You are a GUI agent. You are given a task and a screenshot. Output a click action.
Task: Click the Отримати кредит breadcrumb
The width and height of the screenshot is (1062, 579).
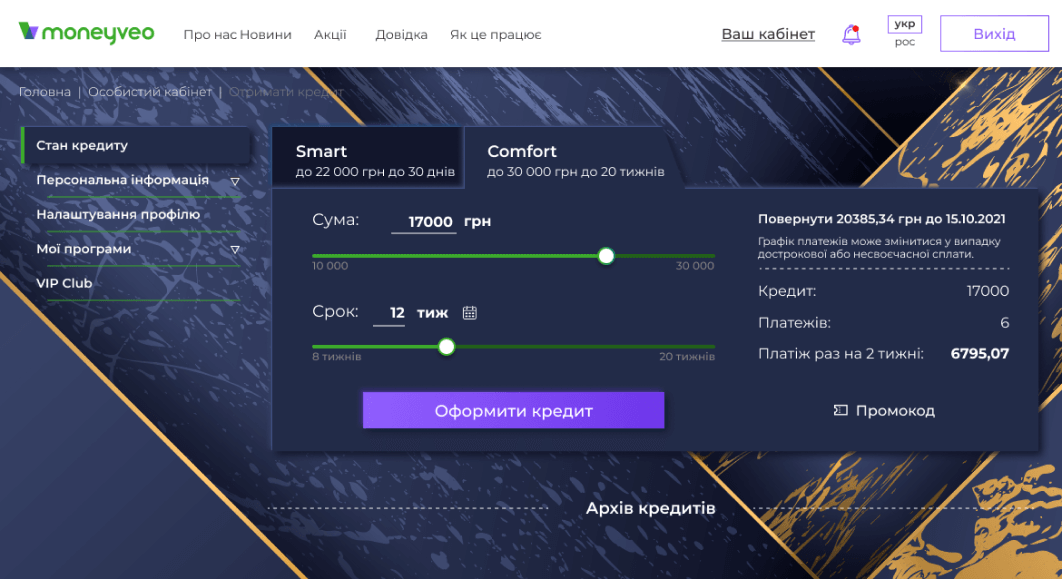coord(286,91)
